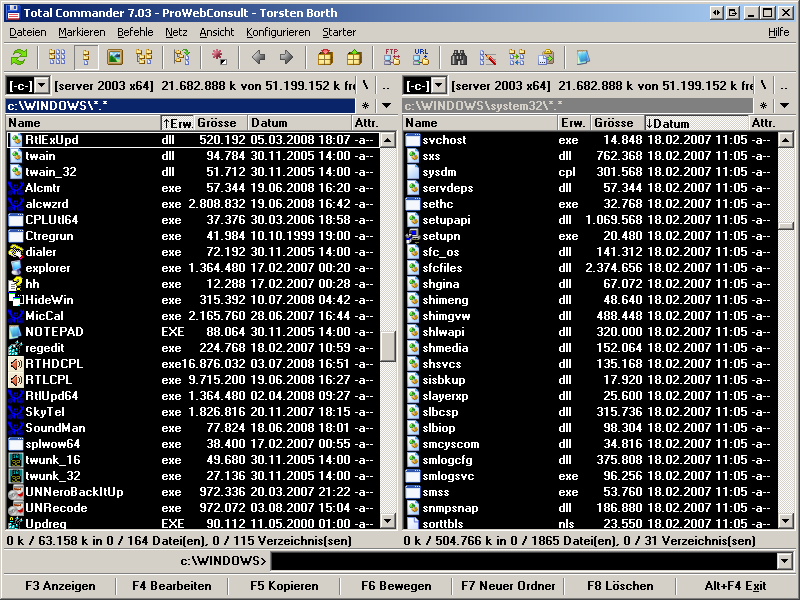Image resolution: width=800 pixels, height=600 pixels.
Task: Click F3 Anzeigen button
Action: 60,586
